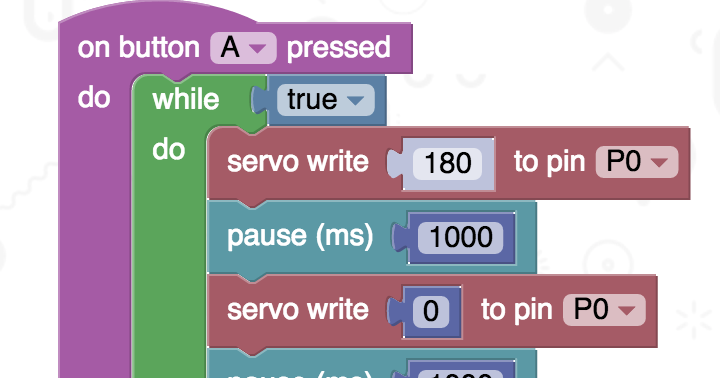This screenshot has width=720, height=378.
Task: Click the first servo write block label
Action: 298,162
